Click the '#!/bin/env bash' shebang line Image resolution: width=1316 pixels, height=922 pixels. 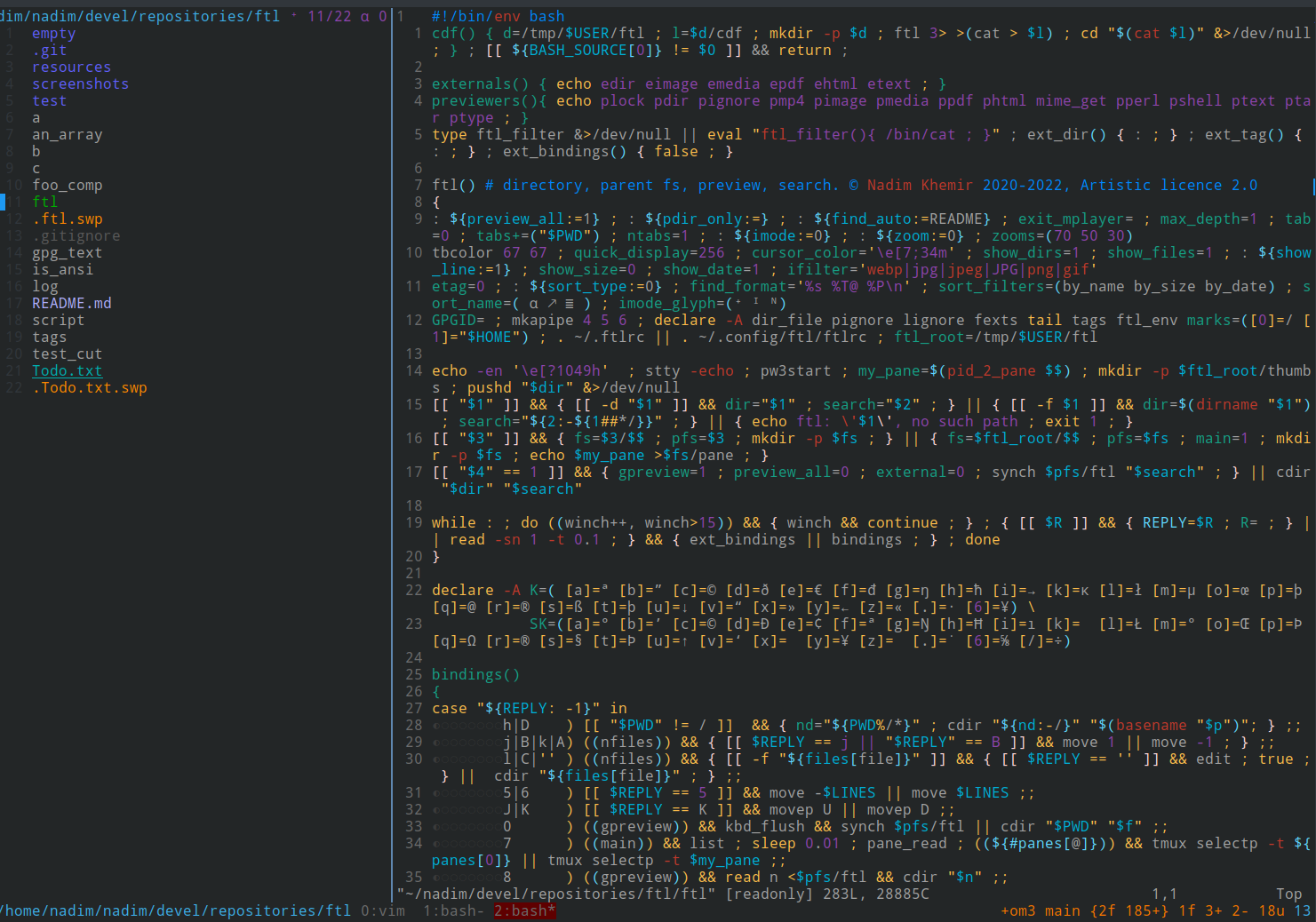pyautogui.click(x=498, y=17)
